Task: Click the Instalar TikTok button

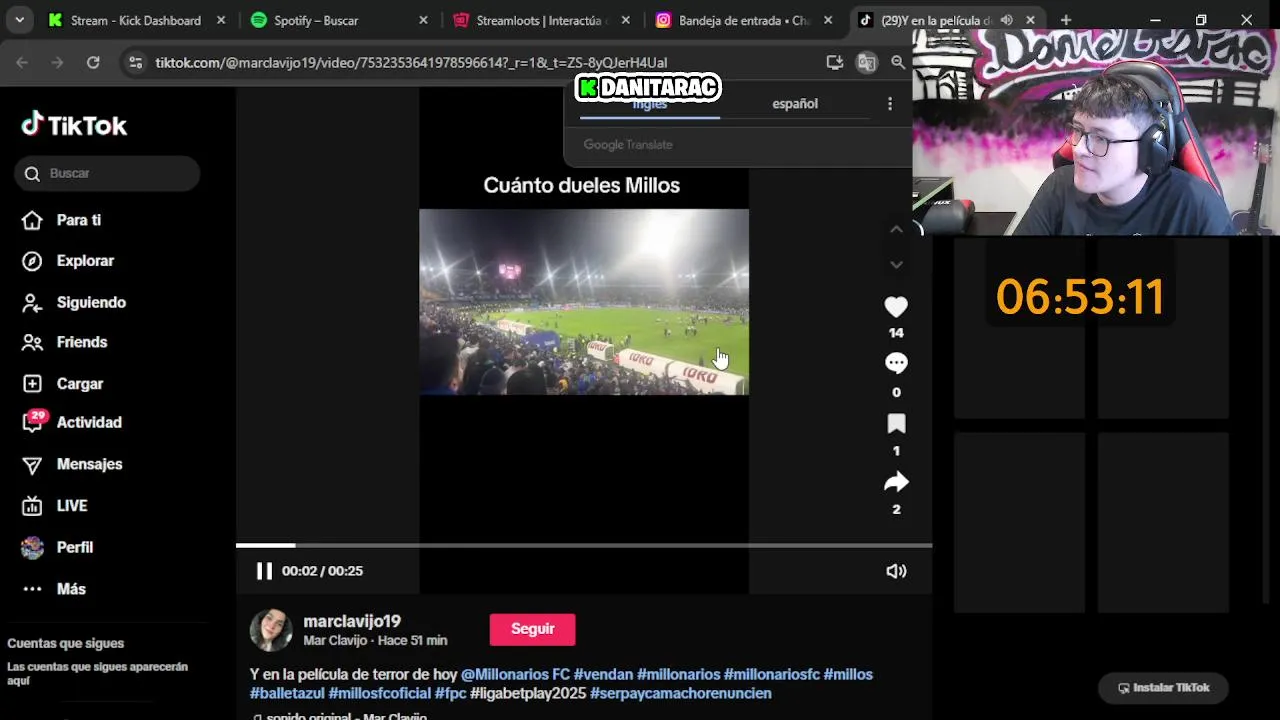Action: 1163,688
